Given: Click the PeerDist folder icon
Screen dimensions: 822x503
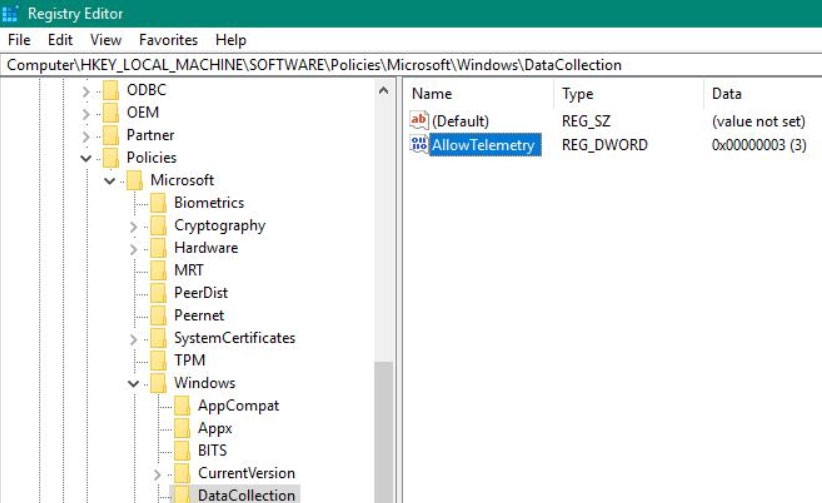Looking at the screenshot, I should [x=158, y=293].
